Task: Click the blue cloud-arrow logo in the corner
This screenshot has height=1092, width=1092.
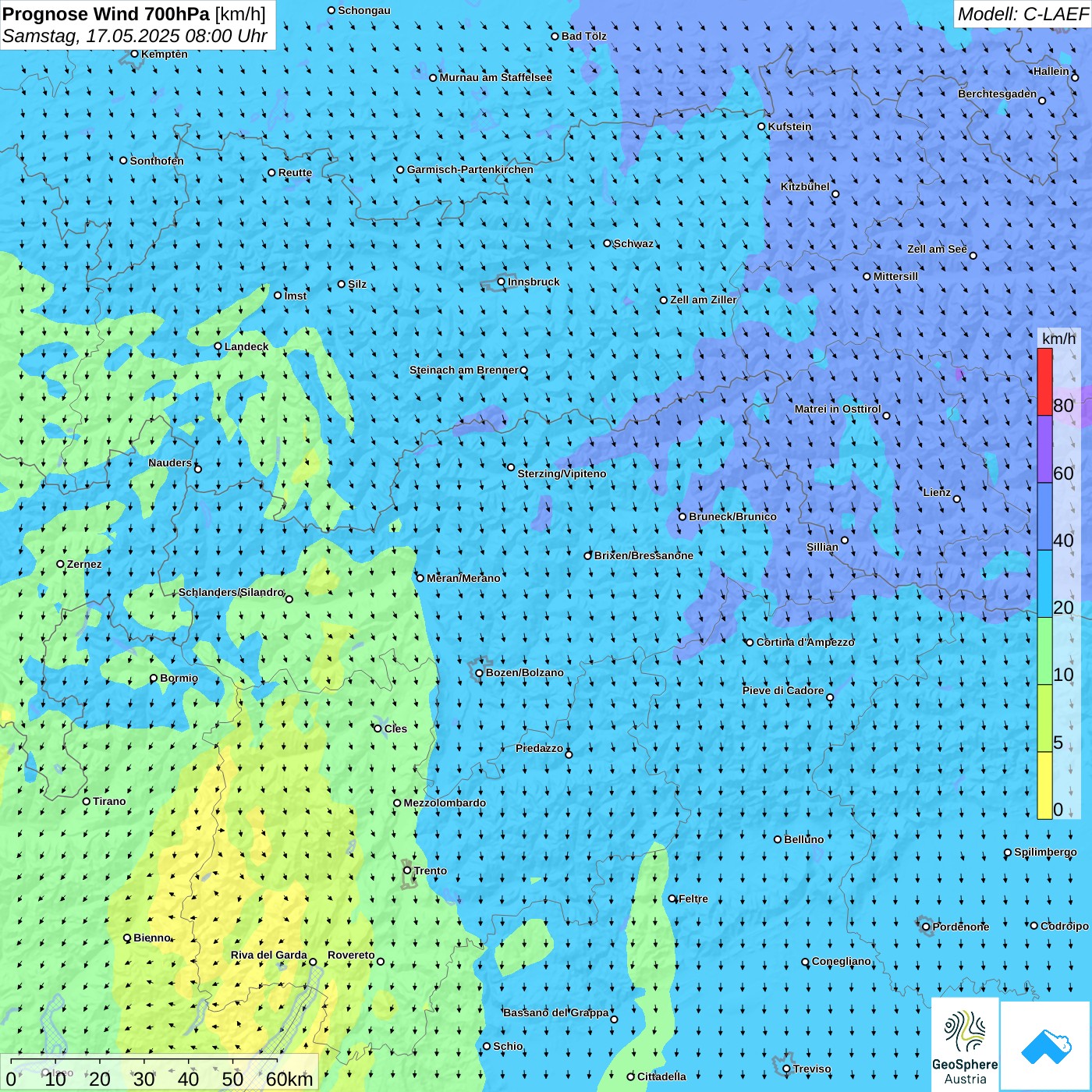Action: click(x=1046, y=1046)
